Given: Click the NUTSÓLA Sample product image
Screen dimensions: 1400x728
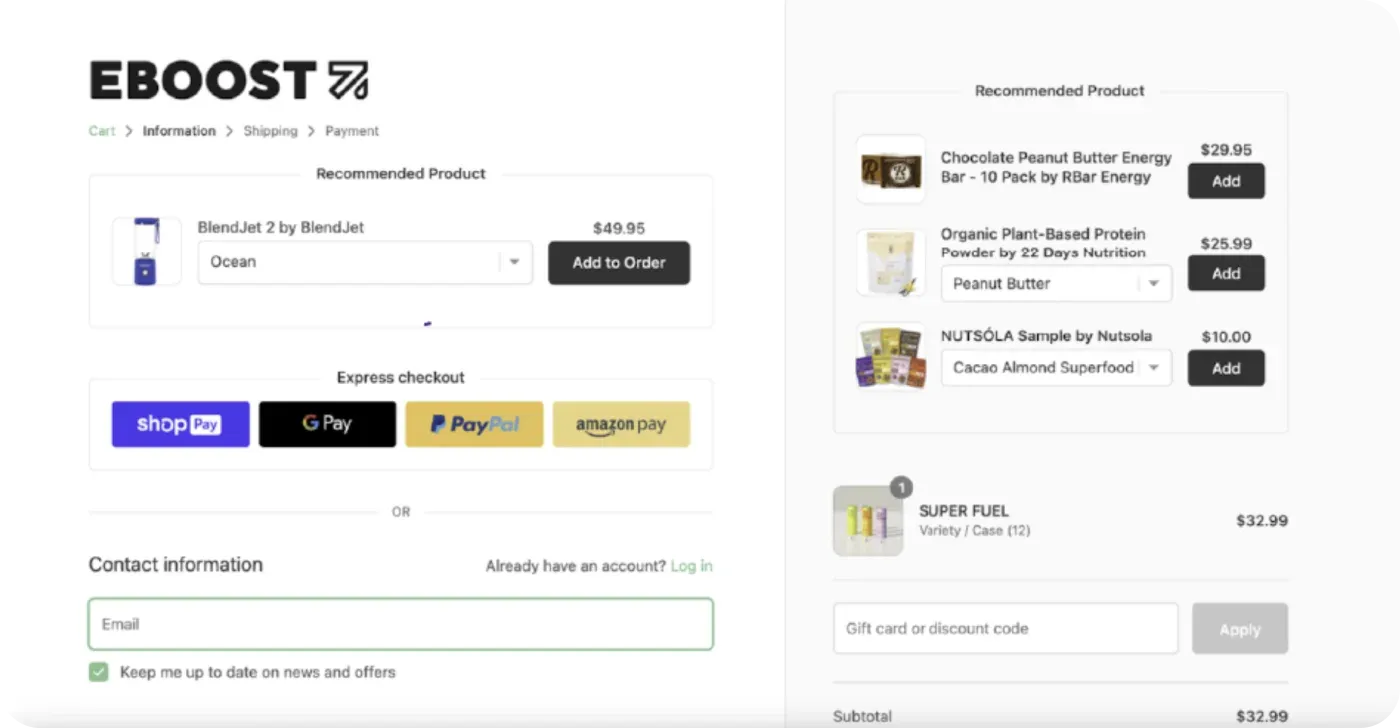Looking at the screenshot, I should (890, 357).
